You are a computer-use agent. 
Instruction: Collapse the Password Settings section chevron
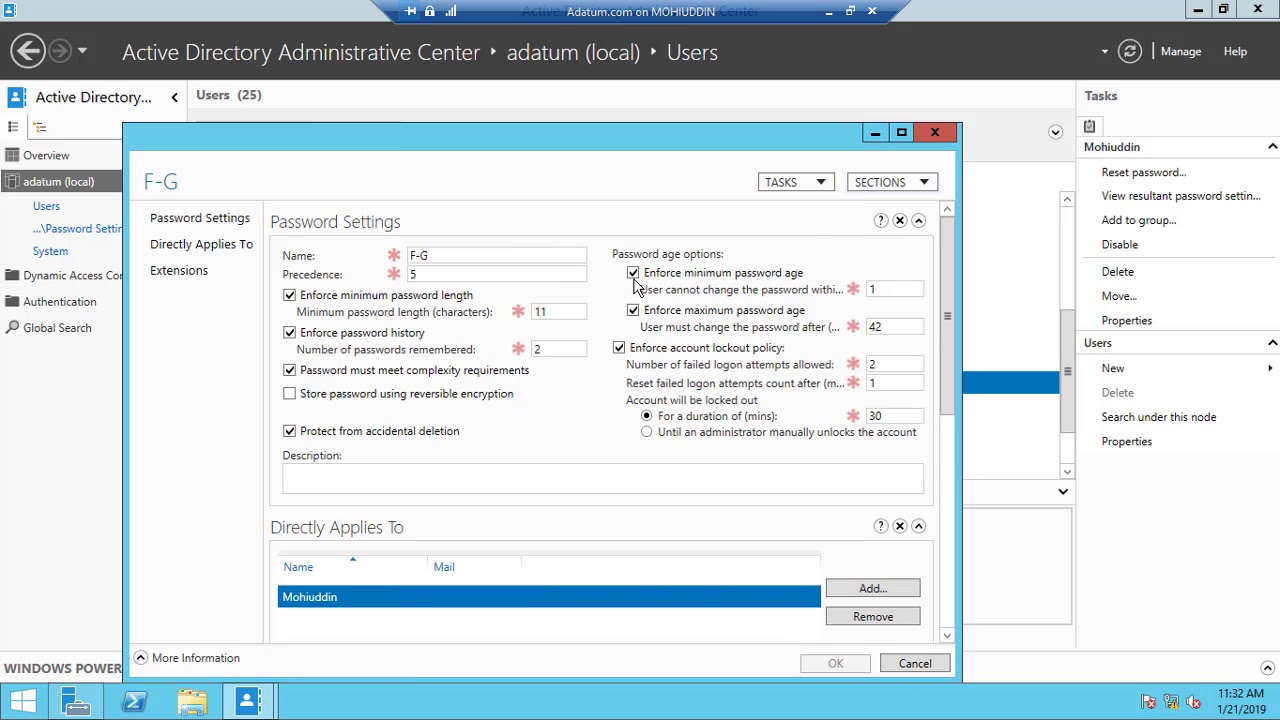(919, 220)
